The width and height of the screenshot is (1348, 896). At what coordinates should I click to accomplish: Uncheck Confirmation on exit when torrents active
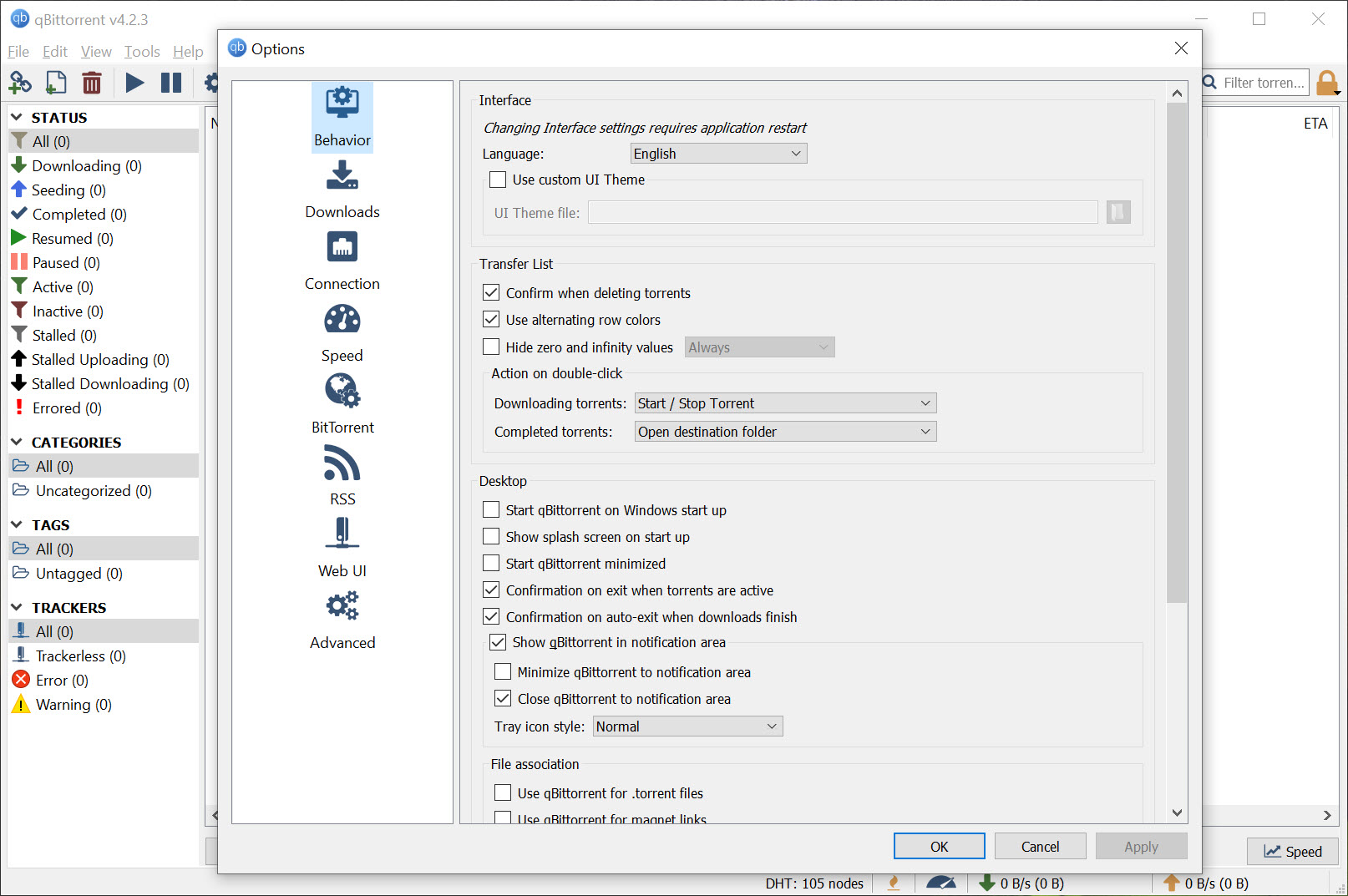tap(491, 590)
